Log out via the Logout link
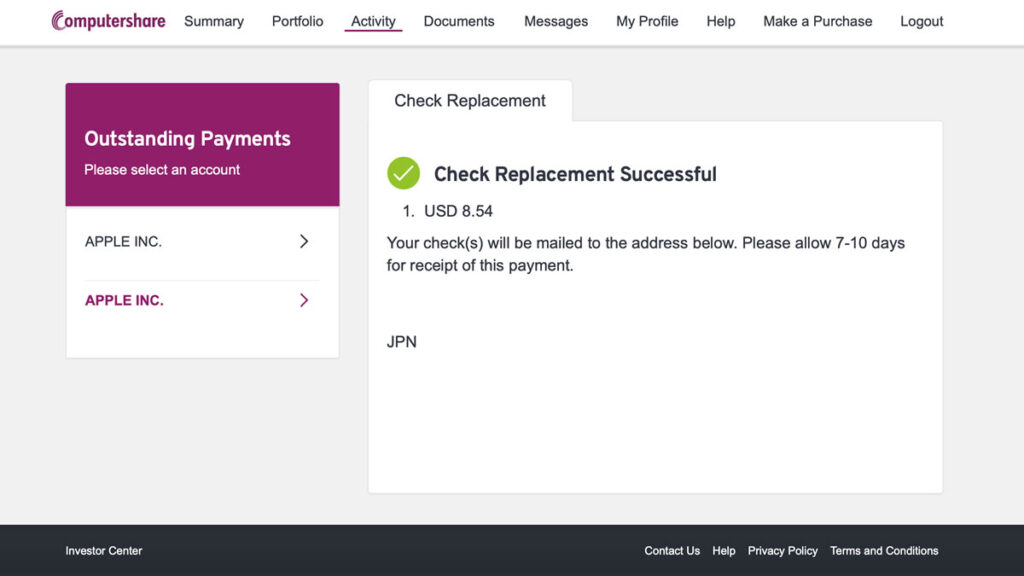 tap(921, 22)
